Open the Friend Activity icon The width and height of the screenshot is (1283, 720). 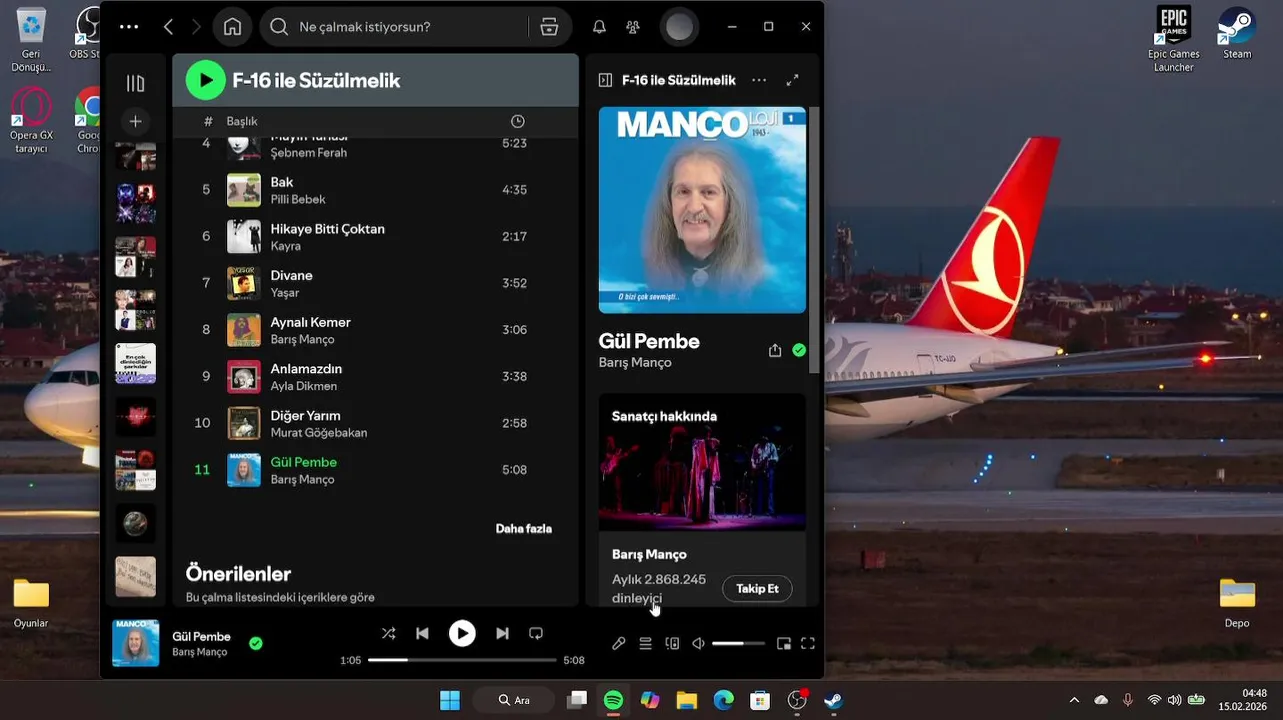(632, 27)
